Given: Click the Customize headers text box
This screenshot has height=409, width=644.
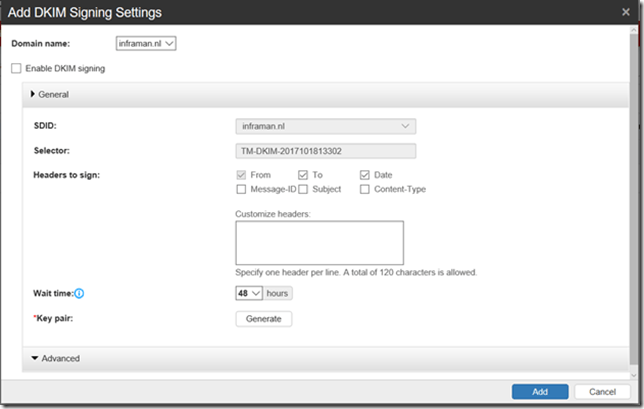Looking at the screenshot, I should 319,243.
